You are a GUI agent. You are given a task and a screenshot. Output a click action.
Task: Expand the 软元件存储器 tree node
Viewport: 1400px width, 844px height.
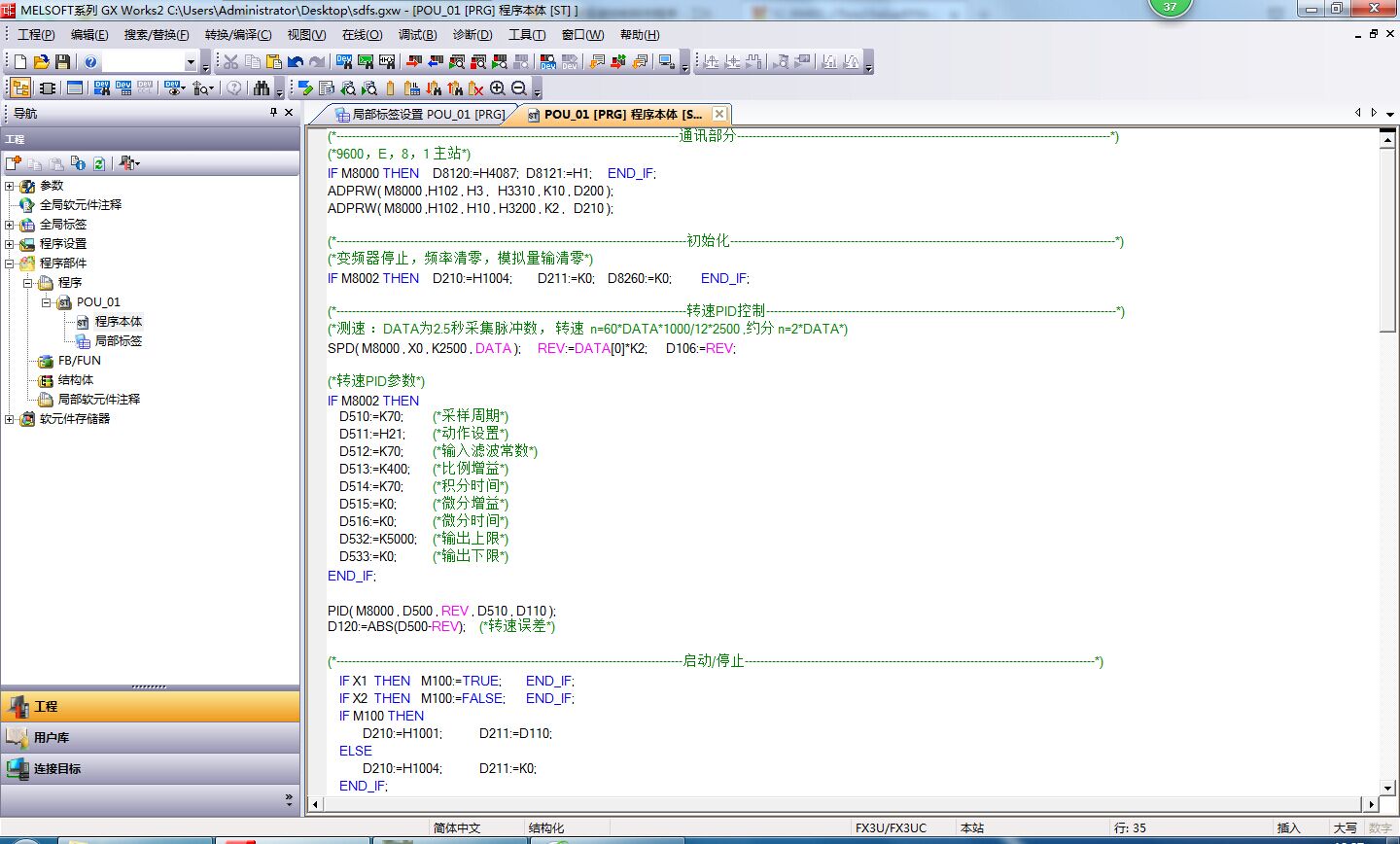pyautogui.click(x=10, y=419)
